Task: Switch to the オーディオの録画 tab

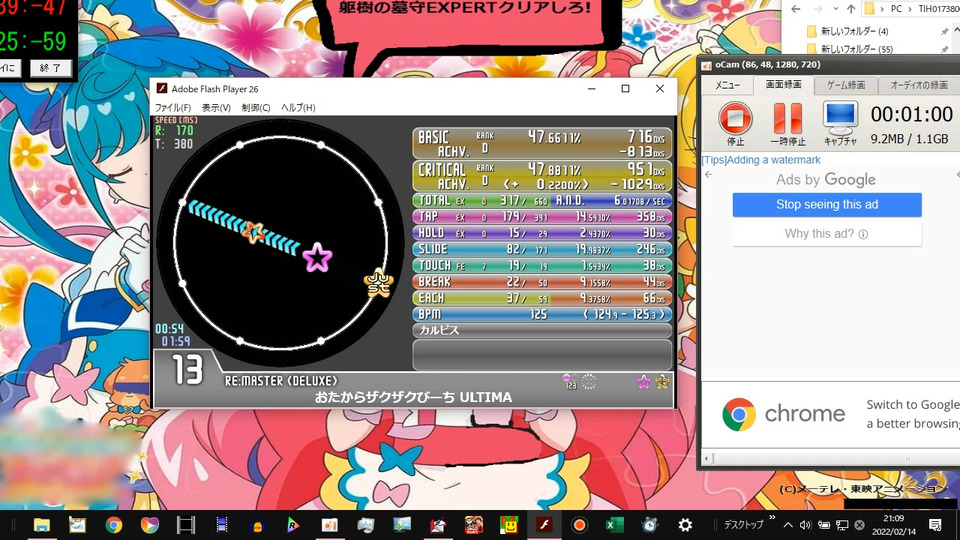Action: pos(919,85)
